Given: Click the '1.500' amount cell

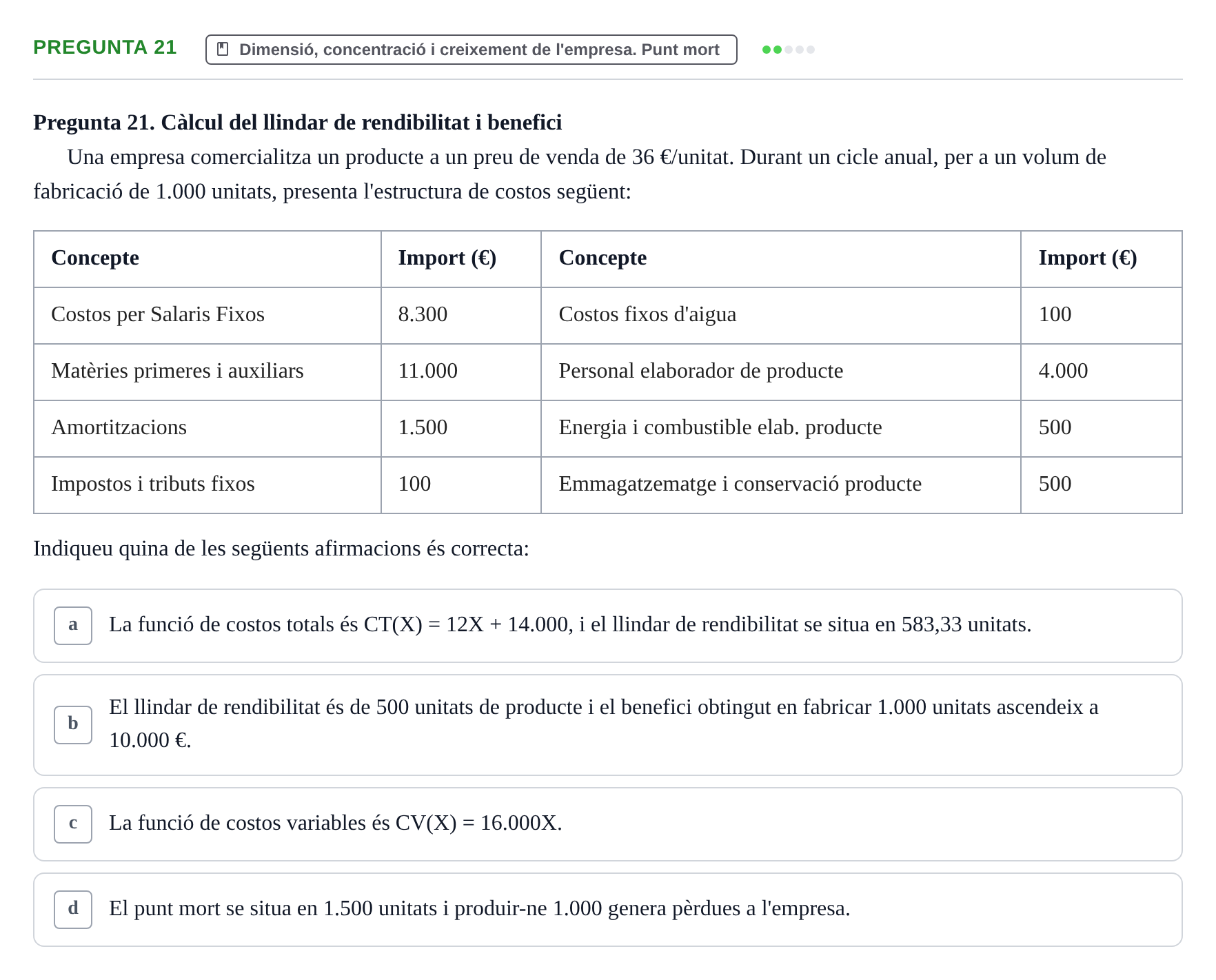Looking at the screenshot, I should (461, 429).
